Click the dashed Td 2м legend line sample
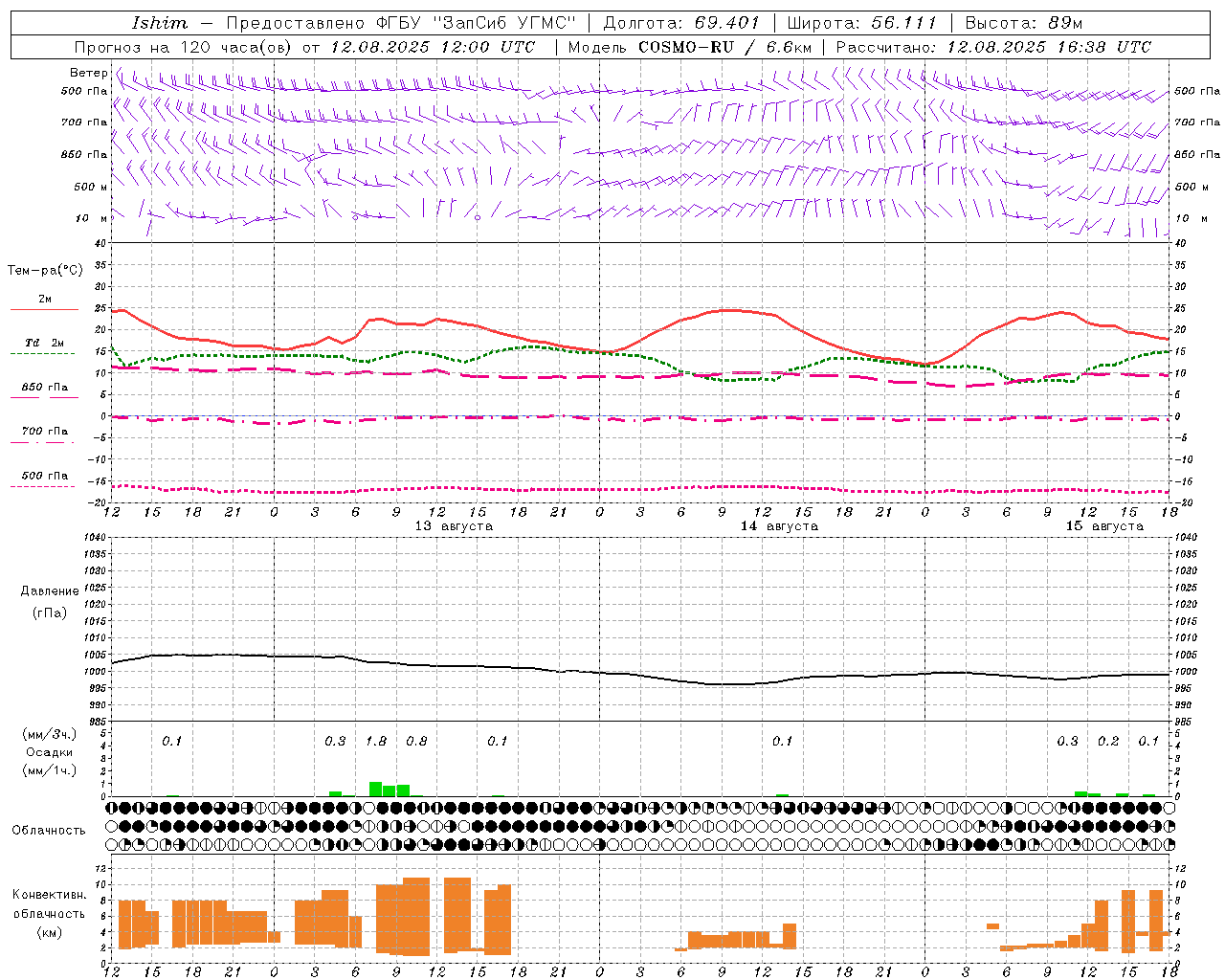 pyautogui.click(x=43, y=353)
